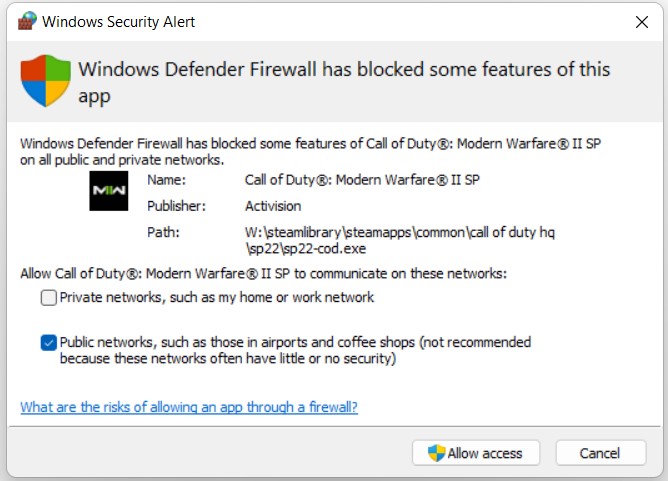Click the Path field label
The height and width of the screenshot is (481, 668).
[161, 232]
